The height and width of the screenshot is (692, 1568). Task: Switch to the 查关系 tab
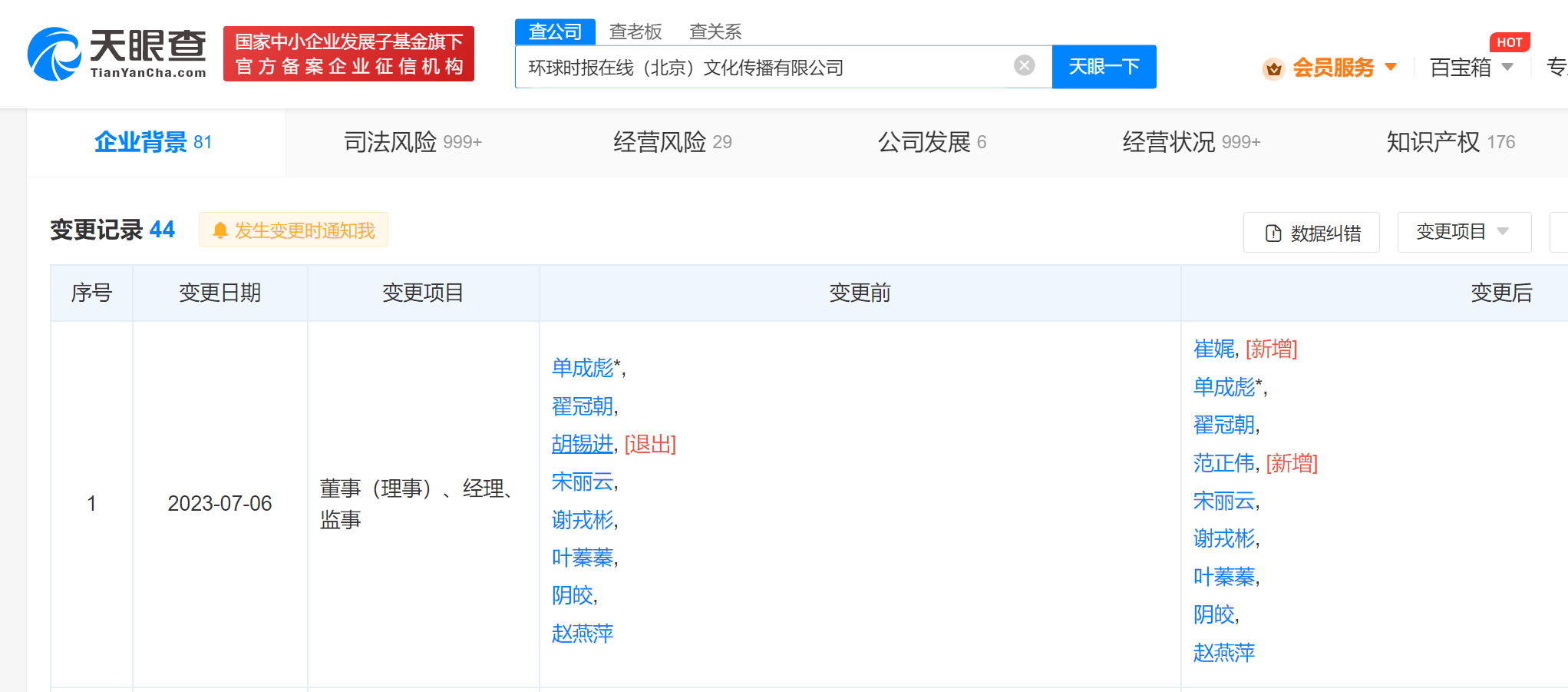[x=715, y=31]
